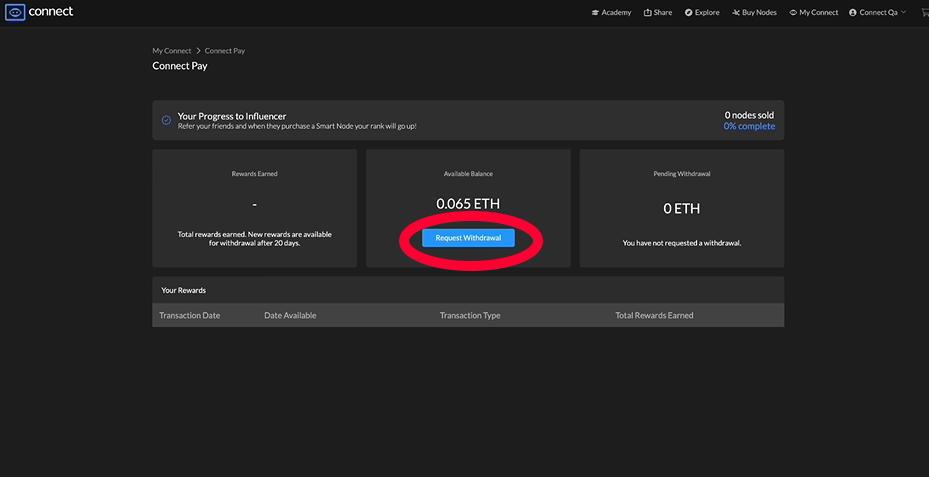Click 'You have not requested a withdrawal' text
The image size is (929, 477).
[x=682, y=243]
